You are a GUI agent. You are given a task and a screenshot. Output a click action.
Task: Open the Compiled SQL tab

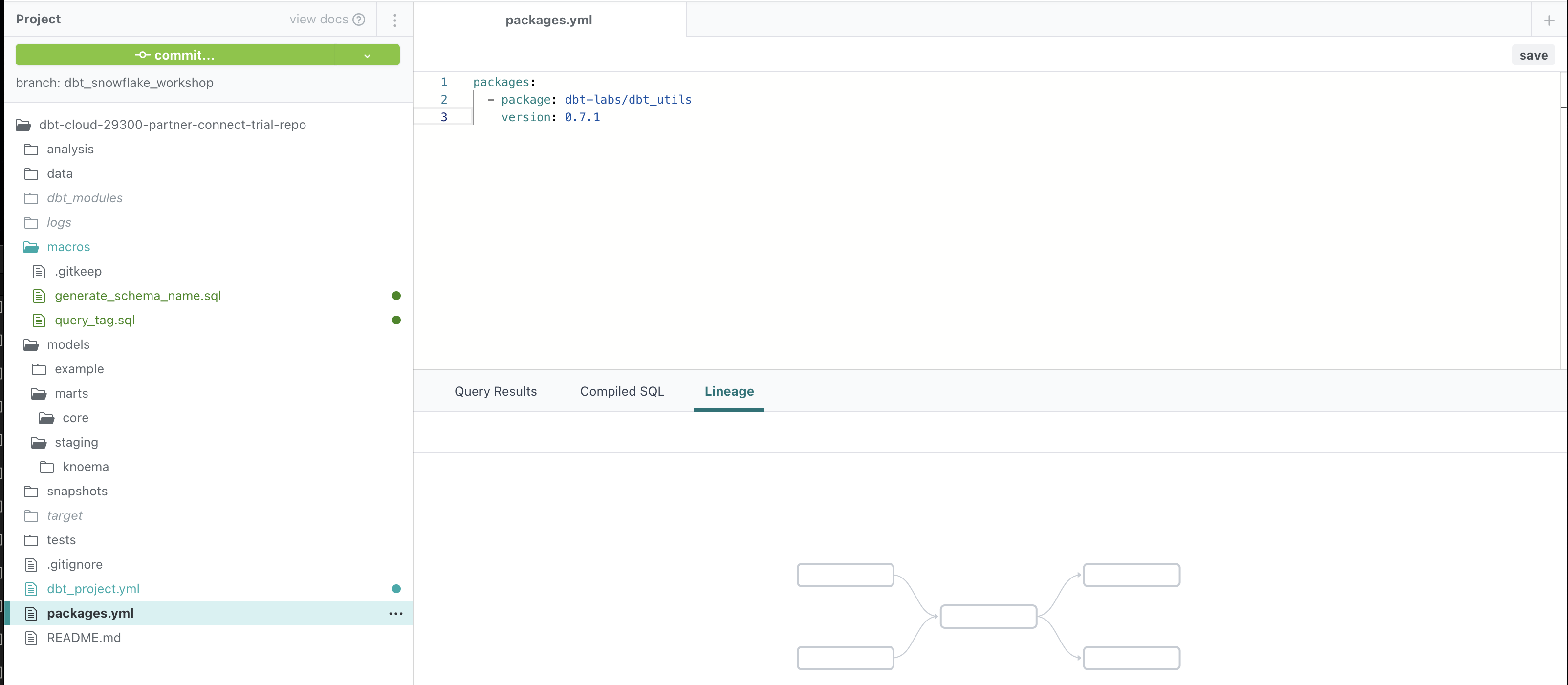tap(621, 391)
